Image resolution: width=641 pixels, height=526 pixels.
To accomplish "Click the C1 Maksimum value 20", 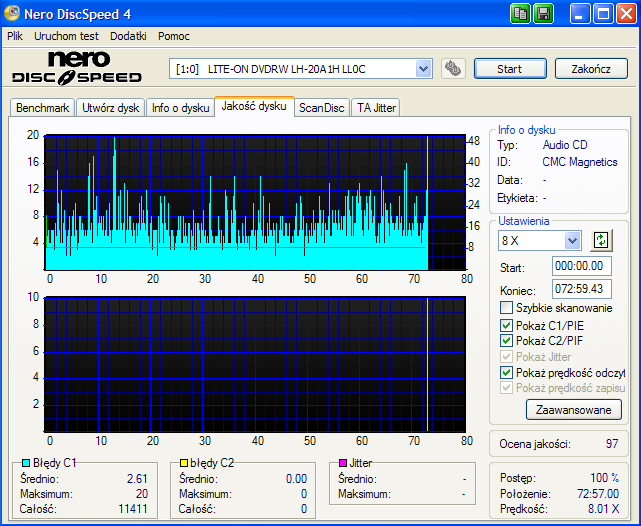I will (x=142, y=494).
